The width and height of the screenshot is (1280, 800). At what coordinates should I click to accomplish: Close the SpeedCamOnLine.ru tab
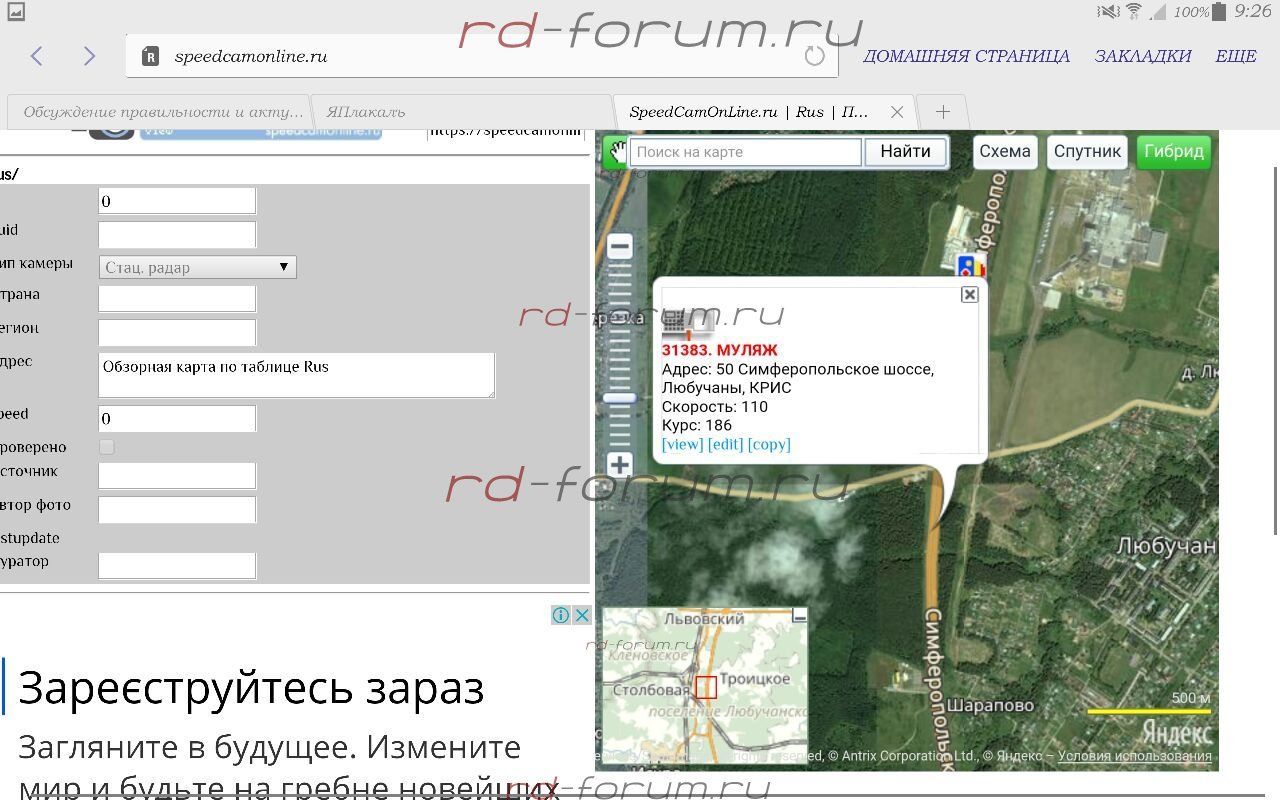897,112
